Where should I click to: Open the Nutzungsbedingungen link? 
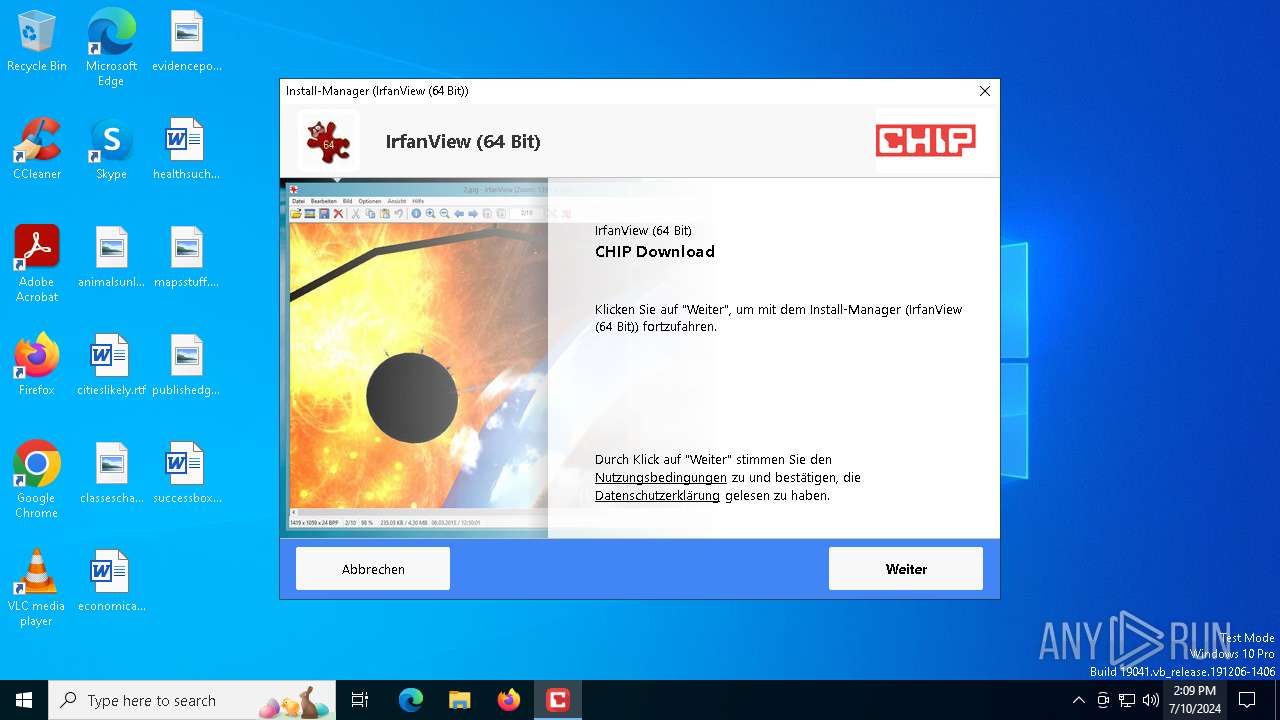click(x=660, y=478)
